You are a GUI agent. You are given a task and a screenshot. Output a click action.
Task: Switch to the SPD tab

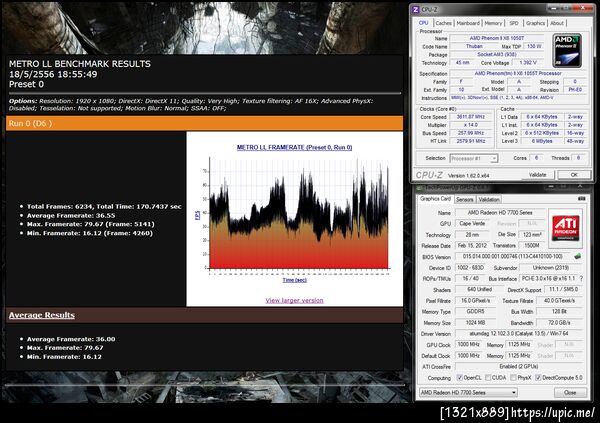pyautogui.click(x=514, y=23)
